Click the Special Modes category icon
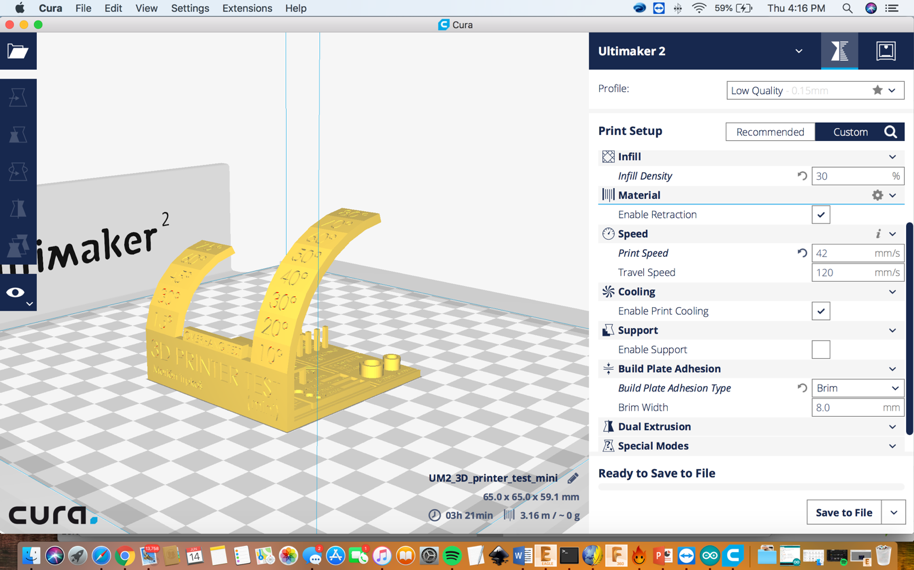 [608, 446]
